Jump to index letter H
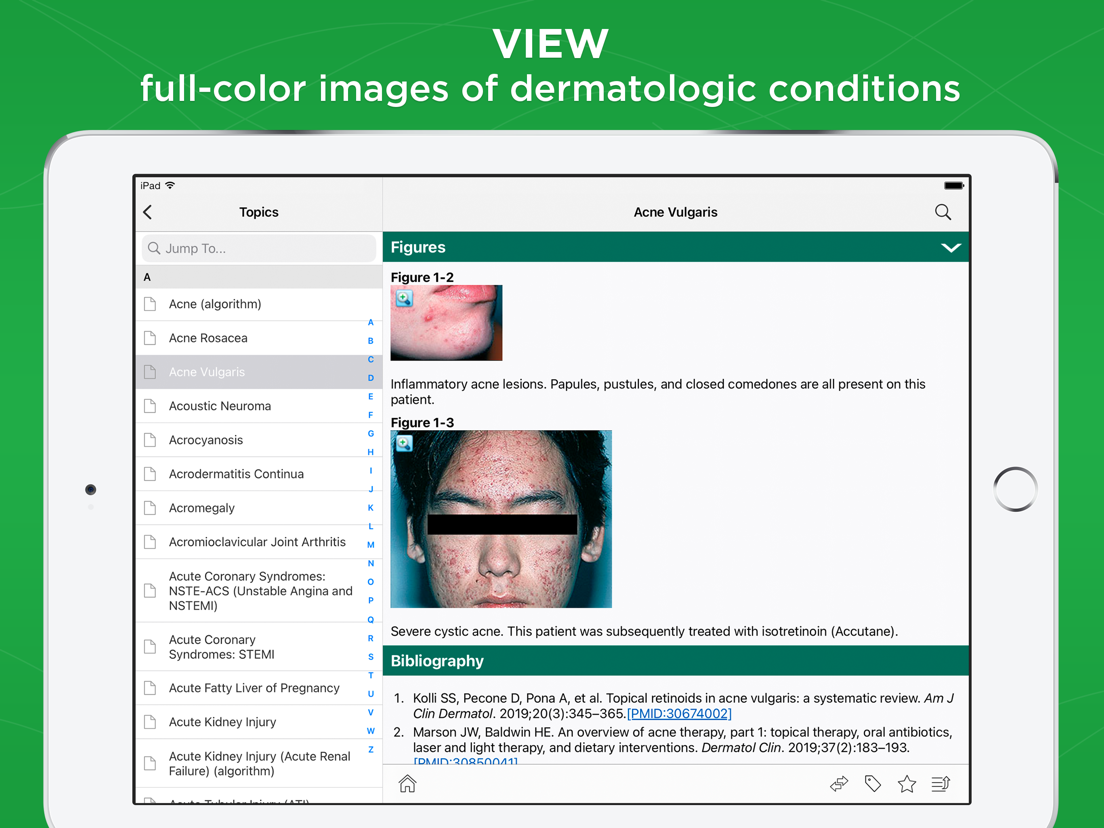The image size is (1104, 828). 370,452
